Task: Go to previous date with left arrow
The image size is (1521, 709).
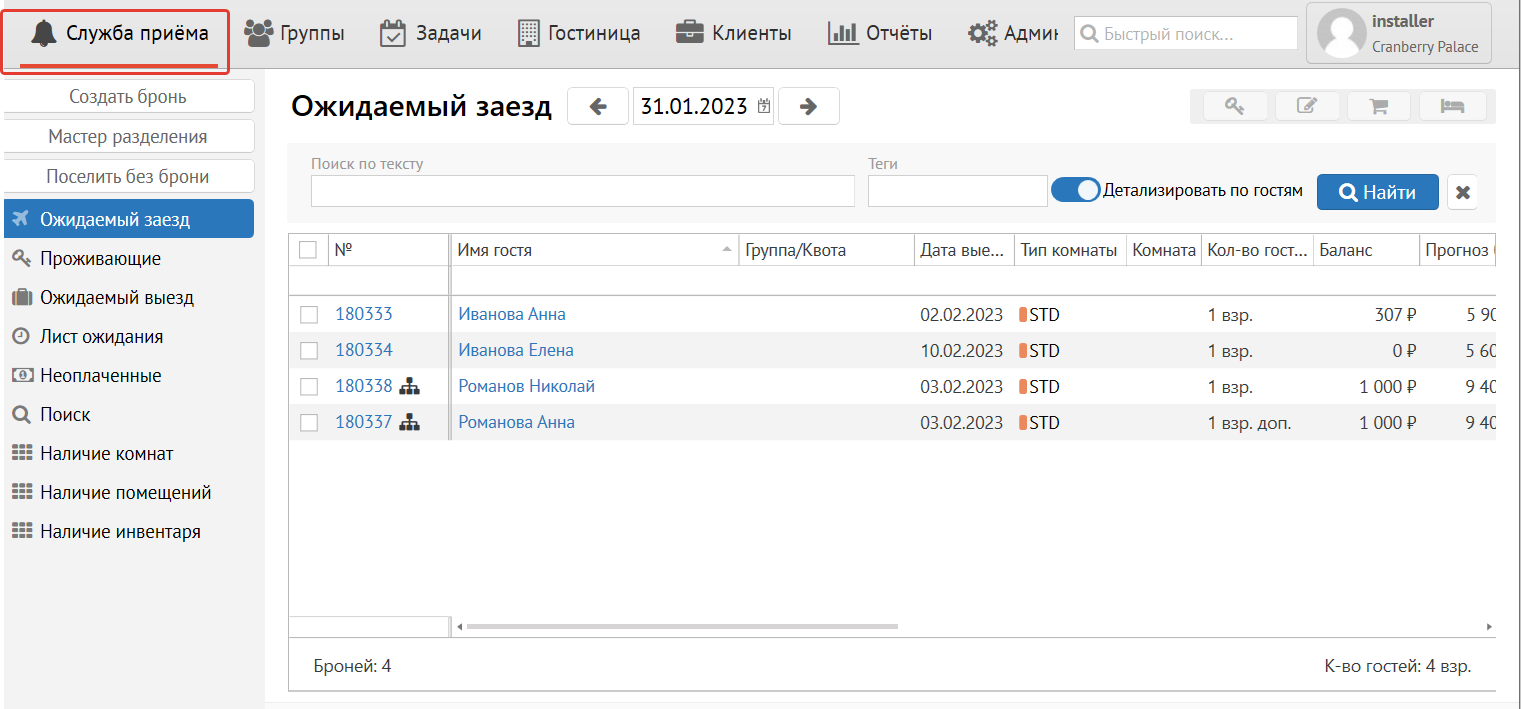Action: tap(598, 106)
